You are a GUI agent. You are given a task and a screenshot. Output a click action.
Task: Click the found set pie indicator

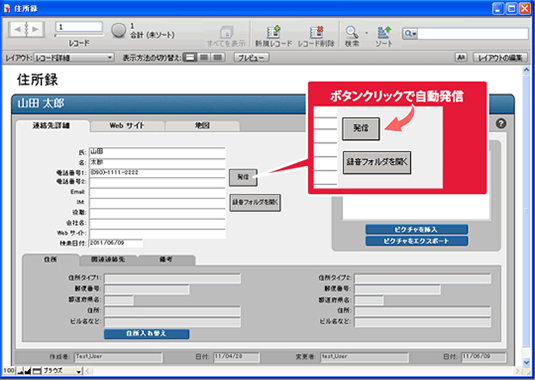click(x=118, y=30)
